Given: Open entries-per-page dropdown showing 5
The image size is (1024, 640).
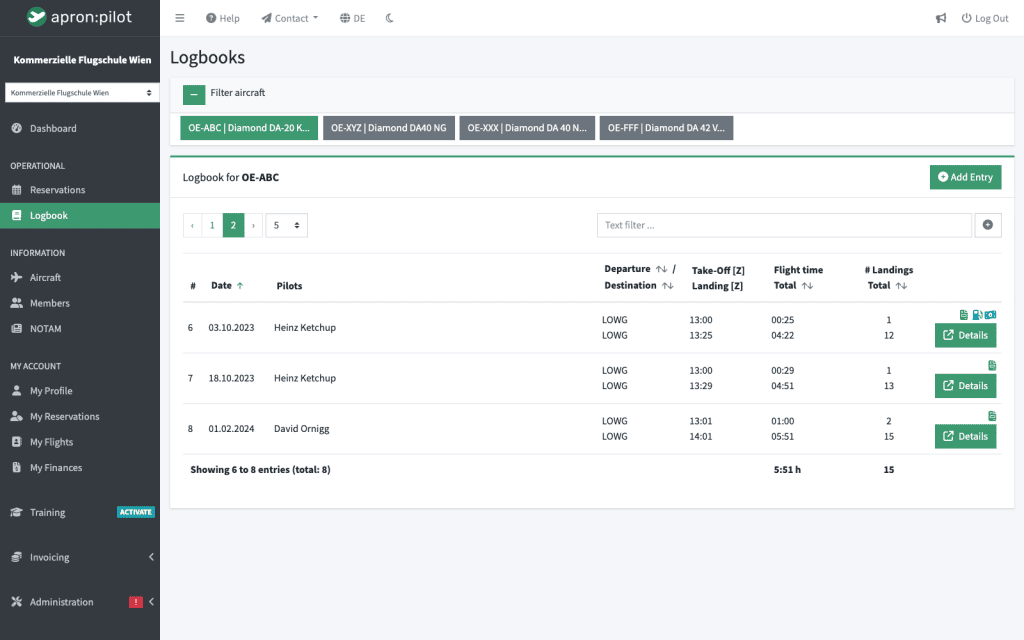Looking at the screenshot, I should [286, 225].
